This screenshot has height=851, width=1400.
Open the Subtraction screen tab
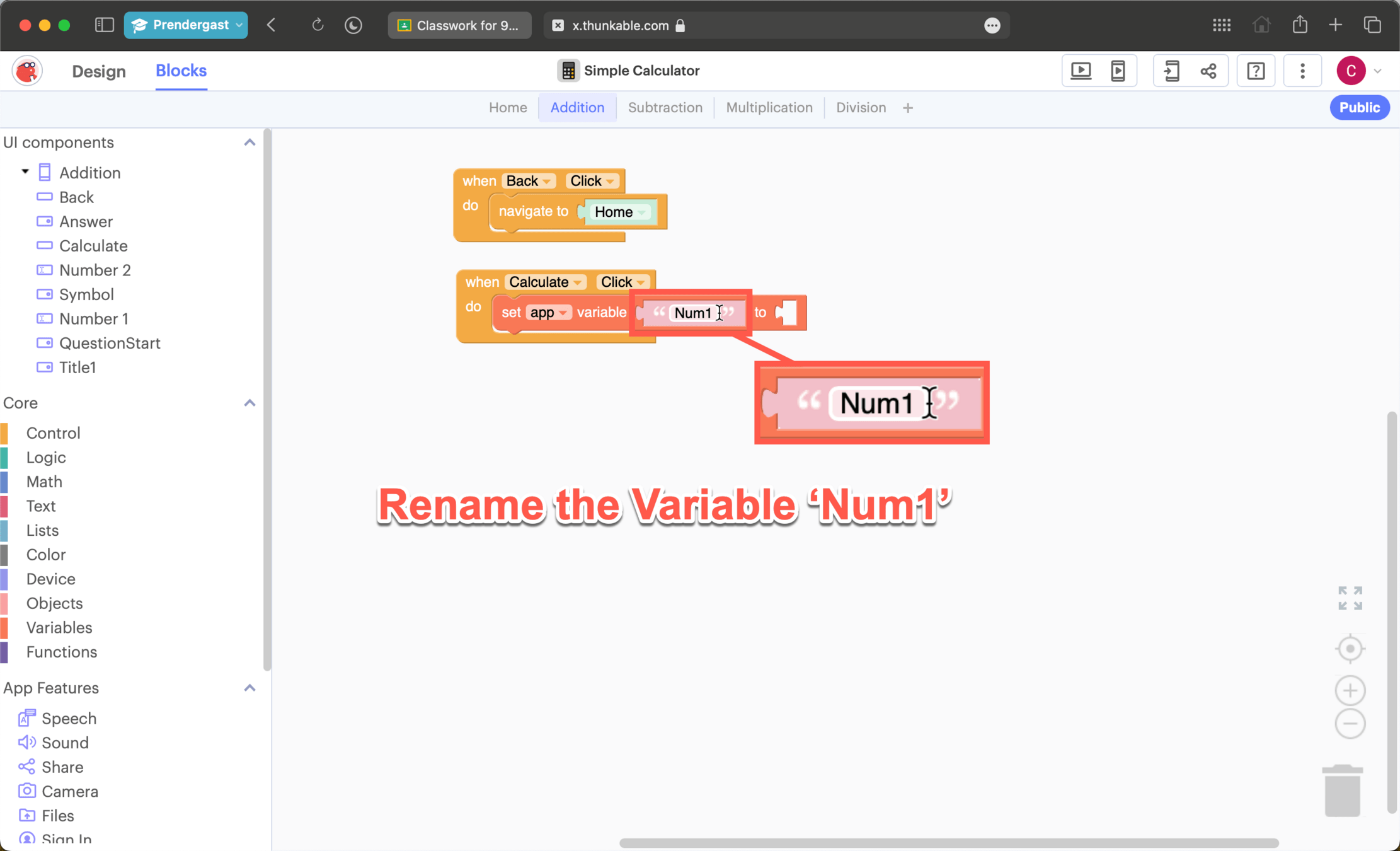(x=665, y=107)
